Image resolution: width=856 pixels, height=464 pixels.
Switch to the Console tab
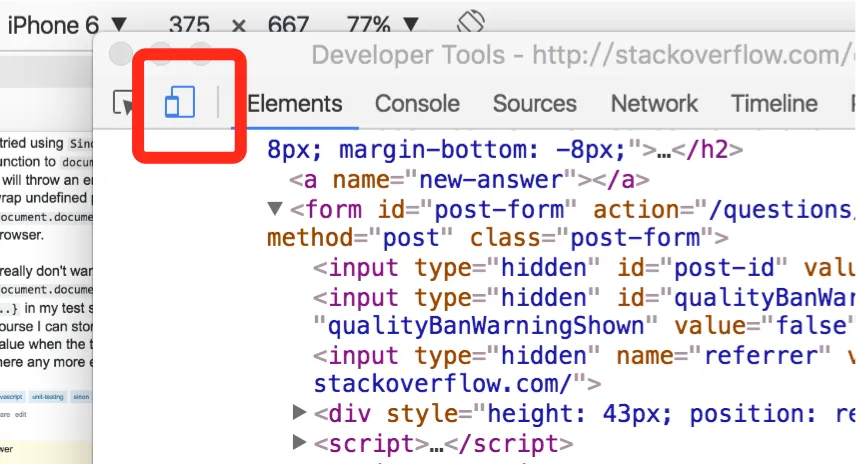click(417, 103)
